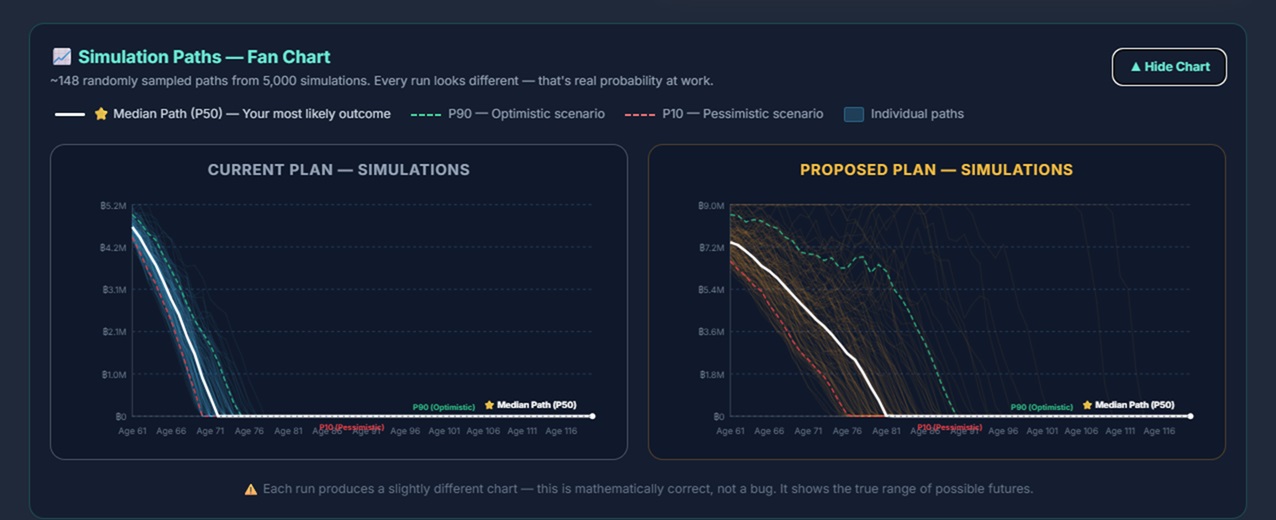Click the star beside Median Path in Current Plan chart
This screenshot has height=520, width=1276.
[x=490, y=405]
